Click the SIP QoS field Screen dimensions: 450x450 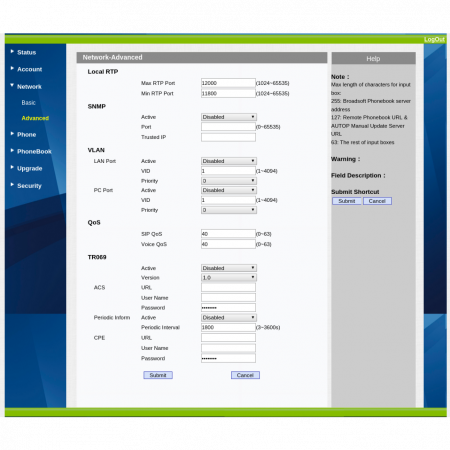[x=228, y=234]
